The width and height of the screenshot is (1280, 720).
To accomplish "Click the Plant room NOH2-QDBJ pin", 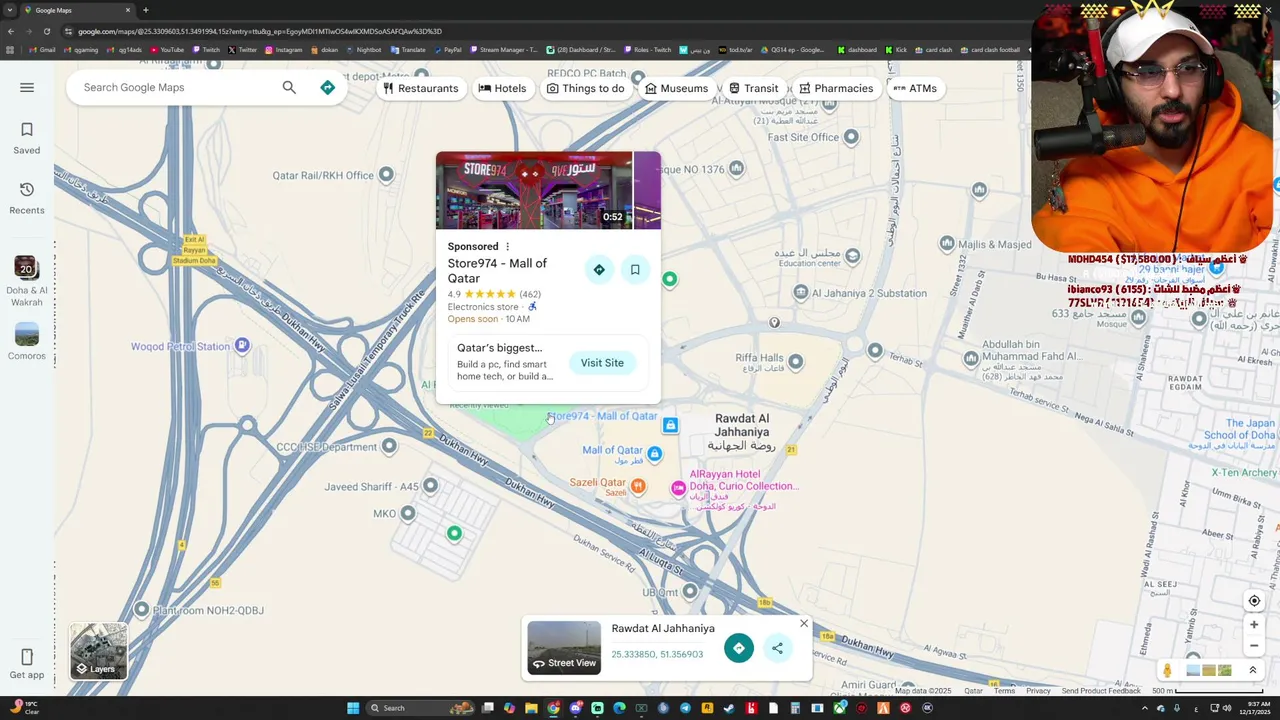I will [142, 609].
